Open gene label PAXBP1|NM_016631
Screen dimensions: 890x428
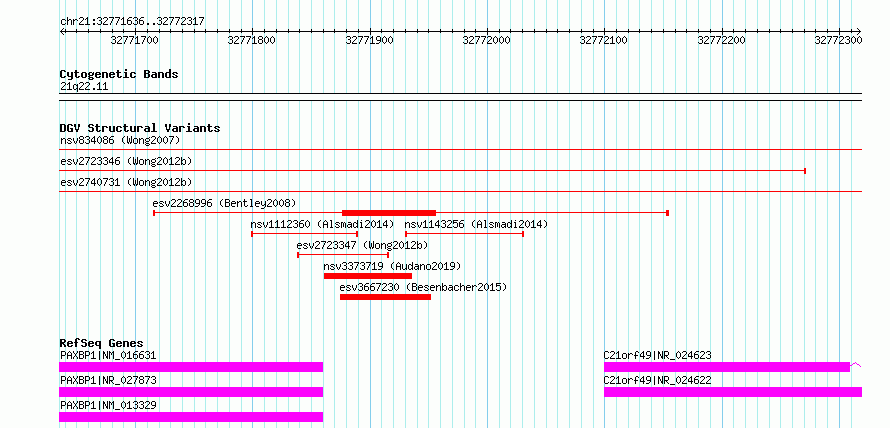(x=108, y=356)
